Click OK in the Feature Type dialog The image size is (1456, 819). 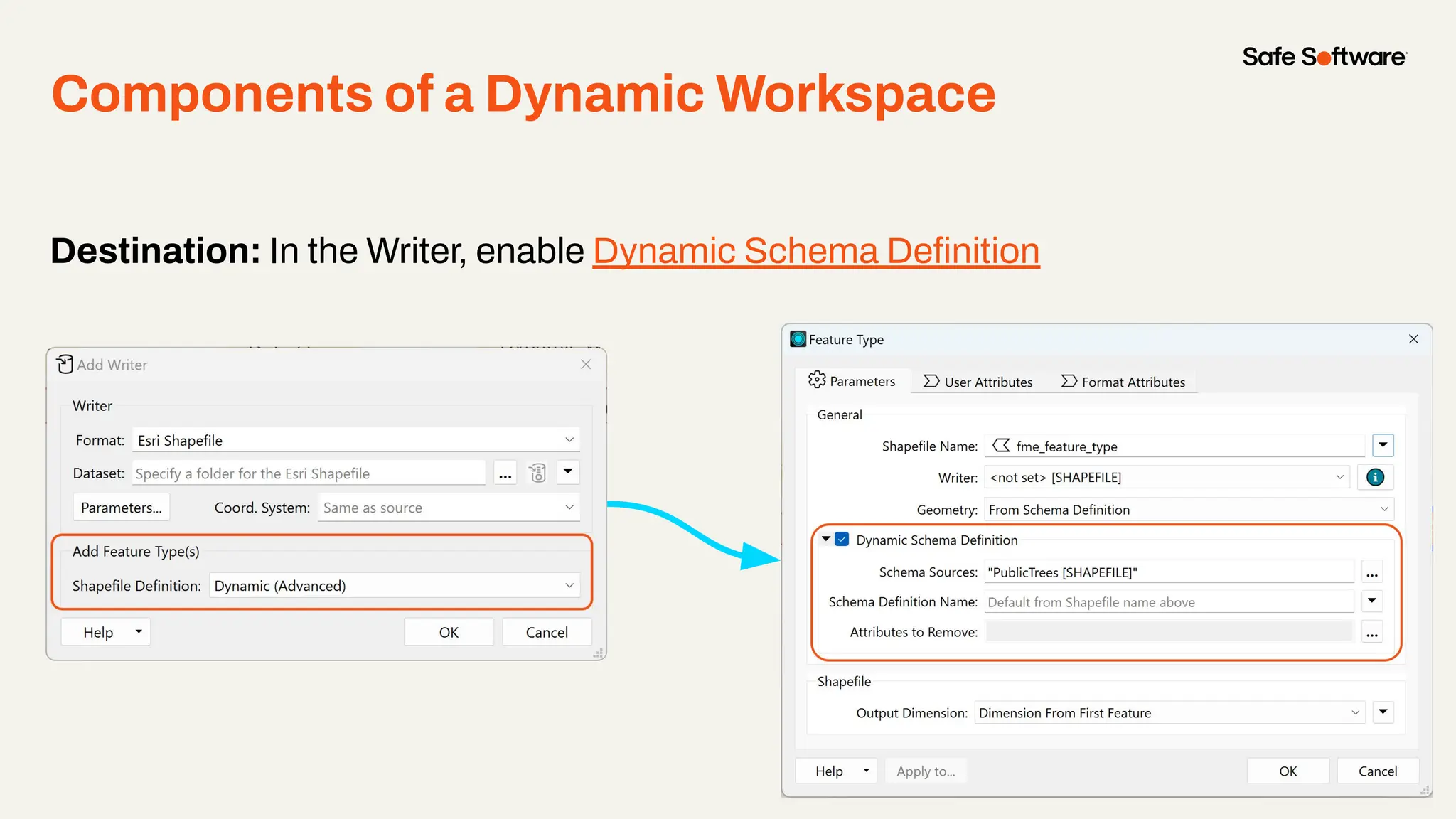tap(1288, 771)
